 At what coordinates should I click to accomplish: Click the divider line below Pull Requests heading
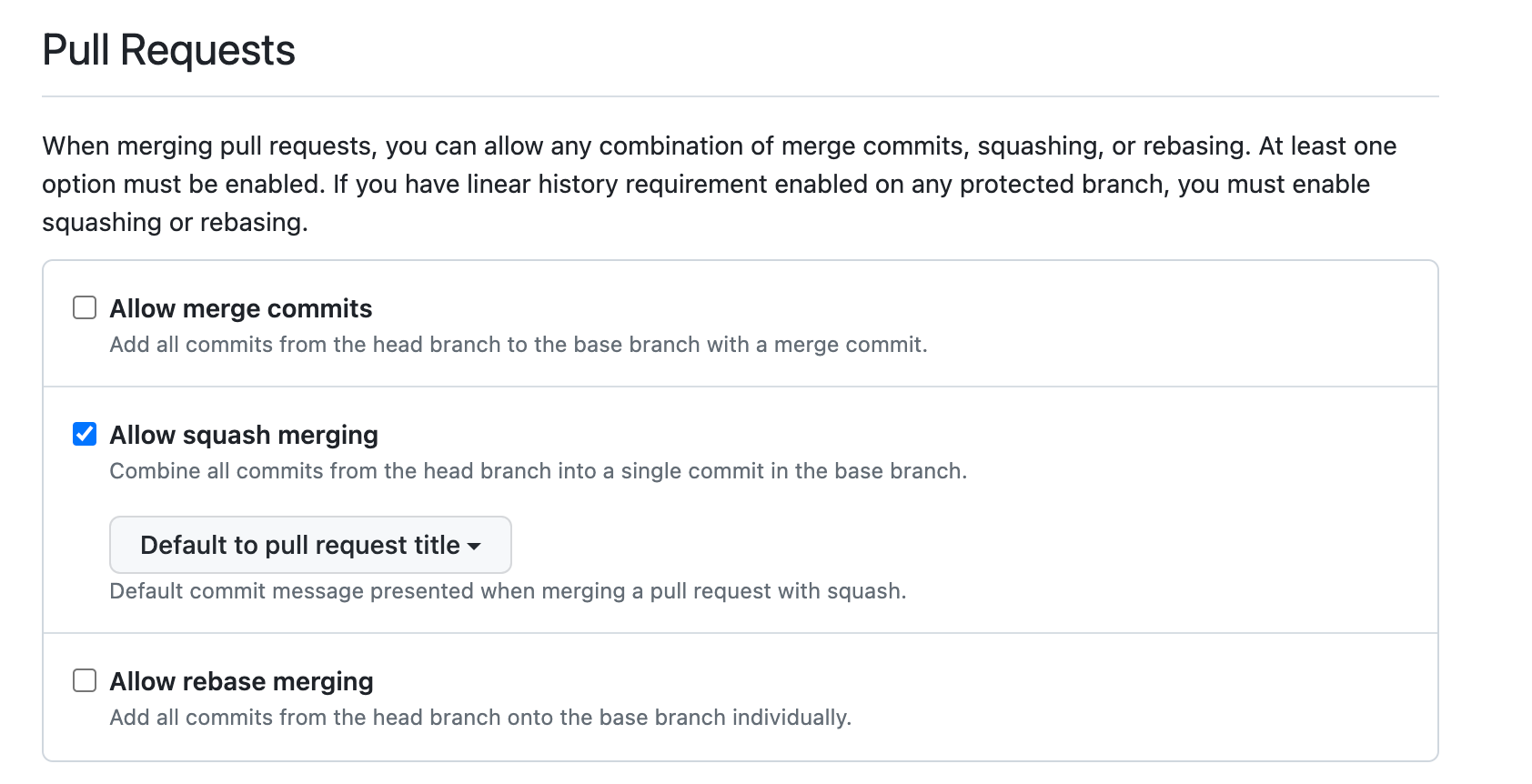740,96
